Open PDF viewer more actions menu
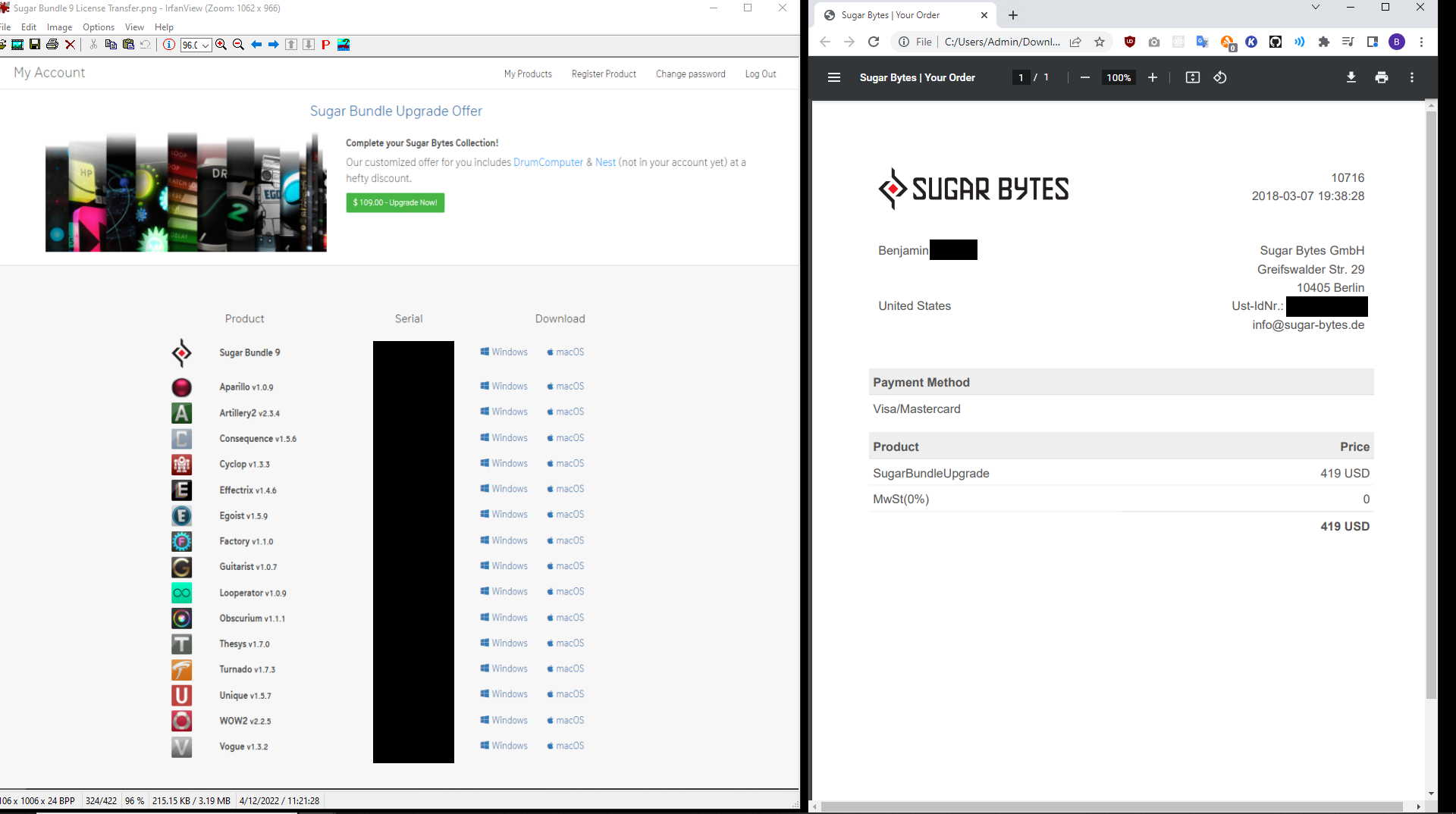Screen dimensions: 1456x814 (x=1412, y=77)
